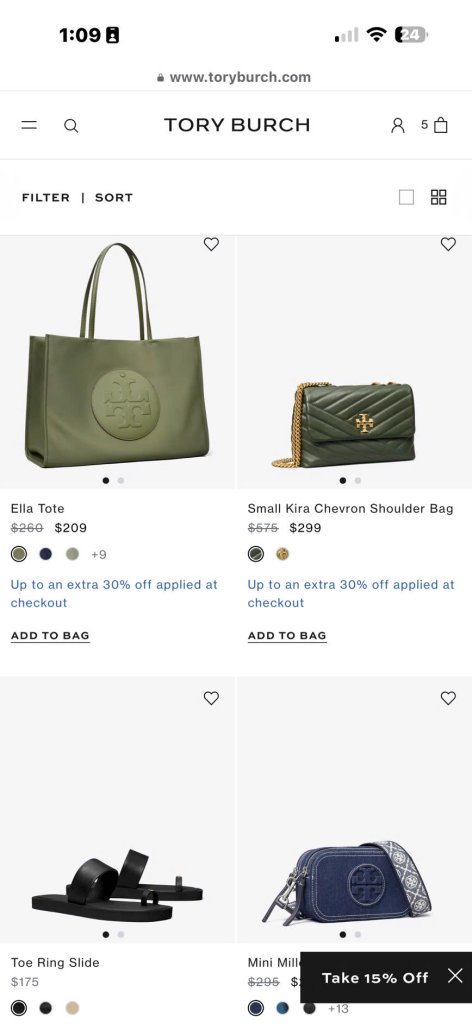This screenshot has height=1024, width=472.
Task: Add Small Kira Chevron bag to bag
Action: click(x=287, y=635)
